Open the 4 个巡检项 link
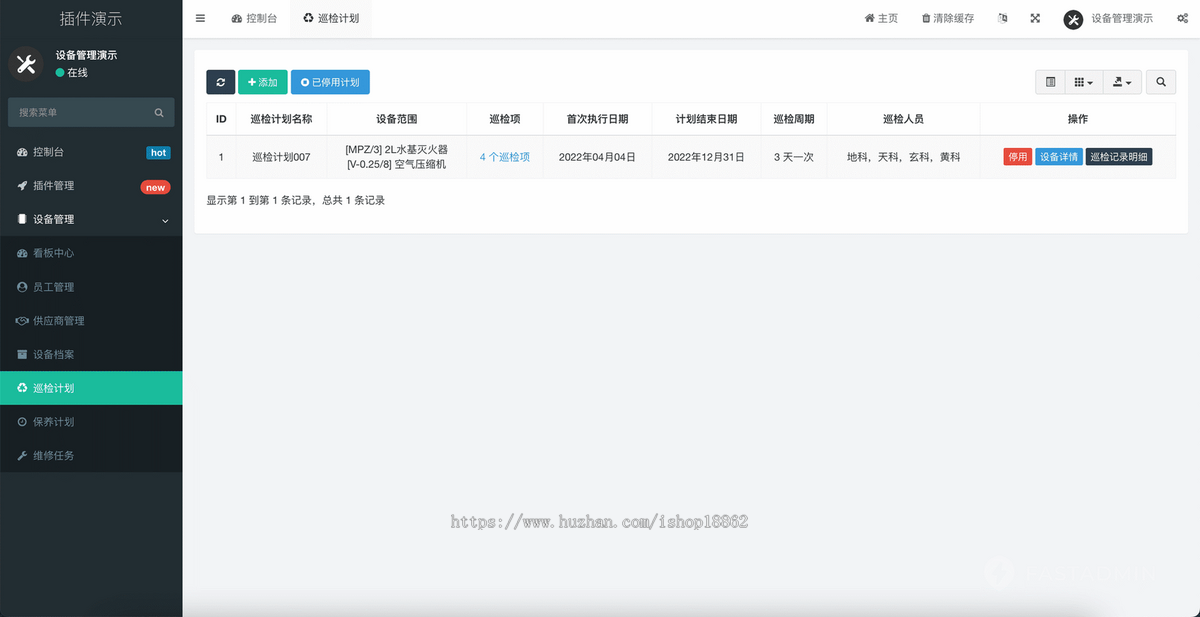Image resolution: width=1200 pixels, height=617 pixels. coord(506,156)
